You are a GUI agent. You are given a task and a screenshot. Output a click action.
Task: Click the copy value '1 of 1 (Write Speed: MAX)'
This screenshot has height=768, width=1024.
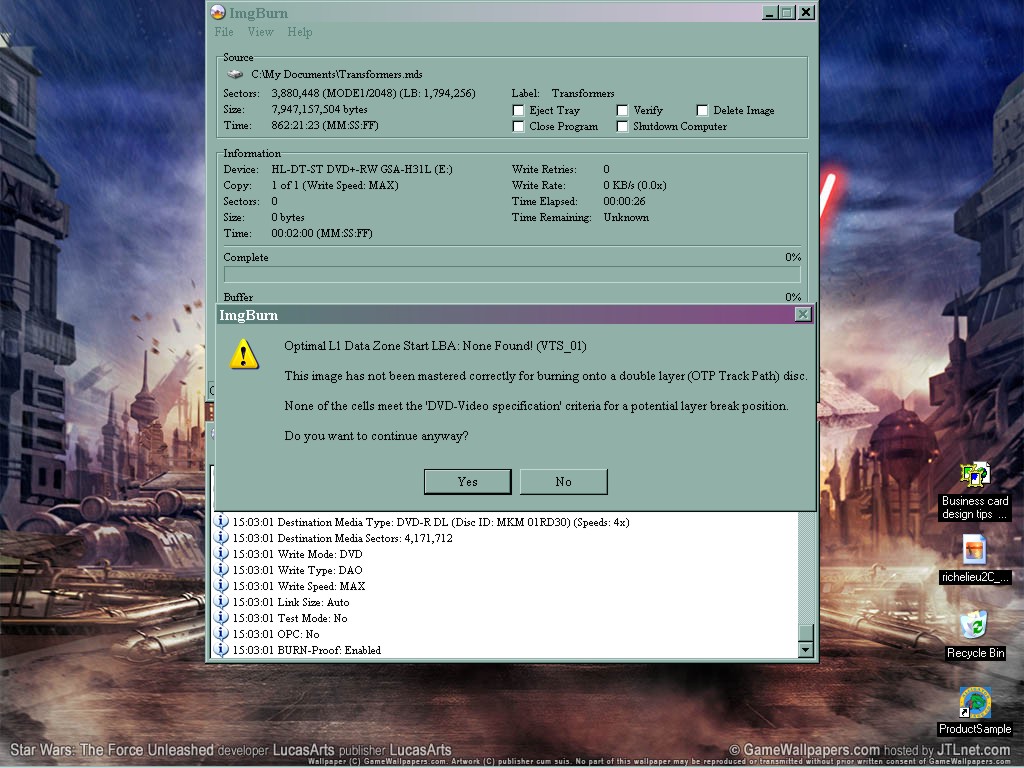(x=335, y=185)
